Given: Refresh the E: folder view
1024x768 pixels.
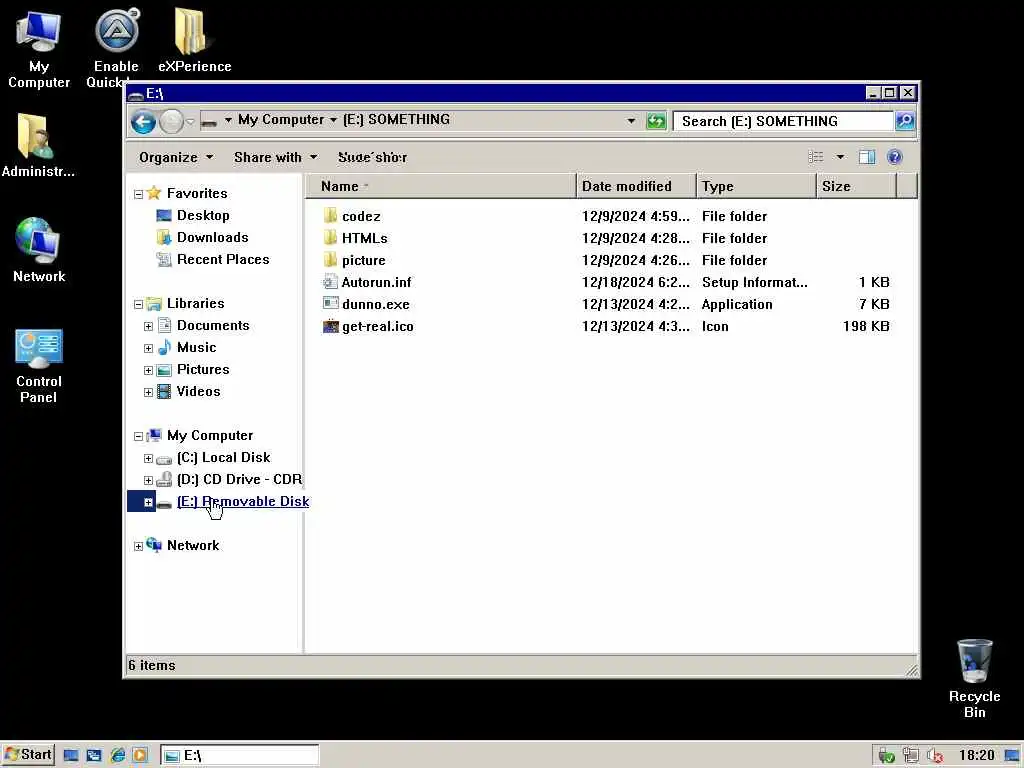Looking at the screenshot, I should pyautogui.click(x=656, y=121).
